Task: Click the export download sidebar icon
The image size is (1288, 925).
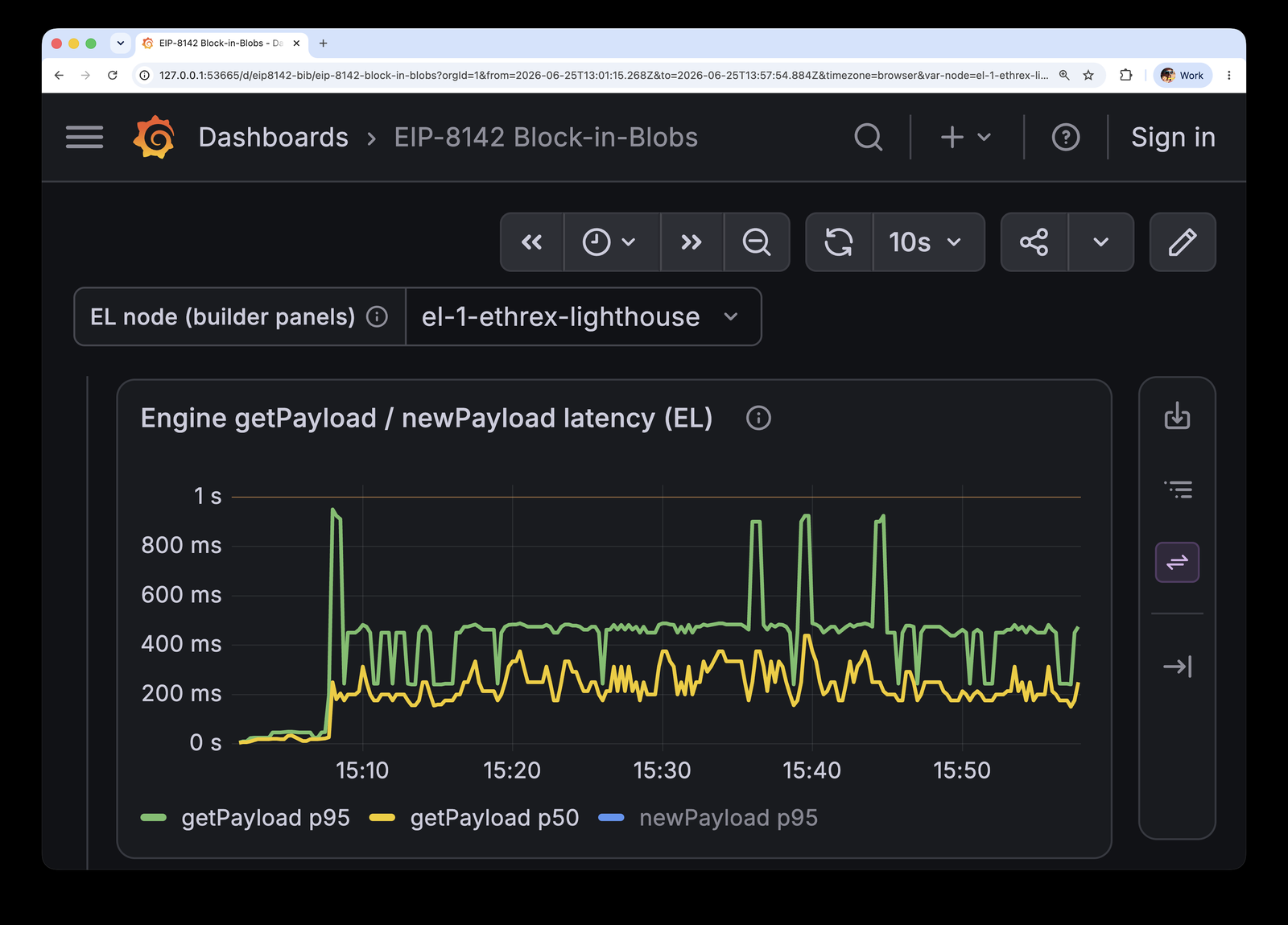Action: pos(1177,416)
